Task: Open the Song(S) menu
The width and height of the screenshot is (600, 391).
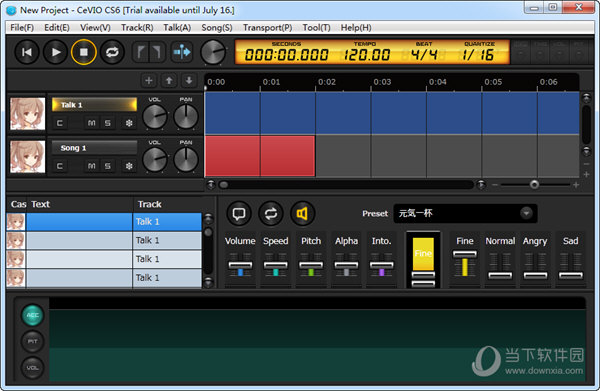Action: [x=217, y=28]
